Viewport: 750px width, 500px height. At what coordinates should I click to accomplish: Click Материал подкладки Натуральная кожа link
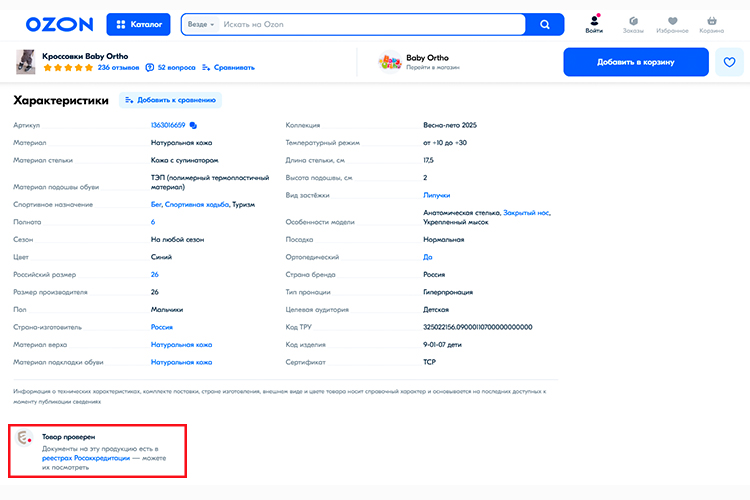[x=181, y=362]
